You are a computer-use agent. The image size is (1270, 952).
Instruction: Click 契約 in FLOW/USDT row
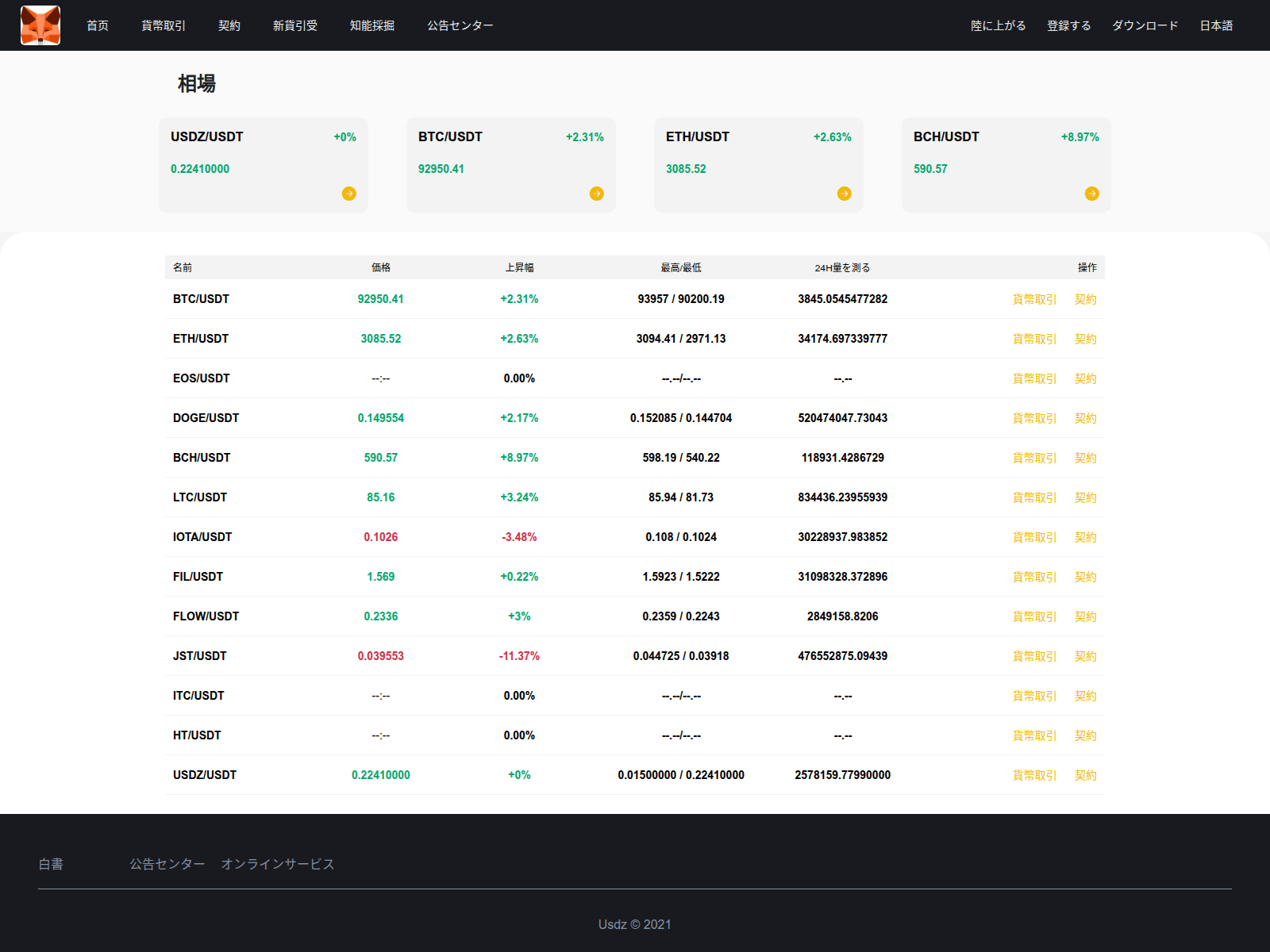1086,616
